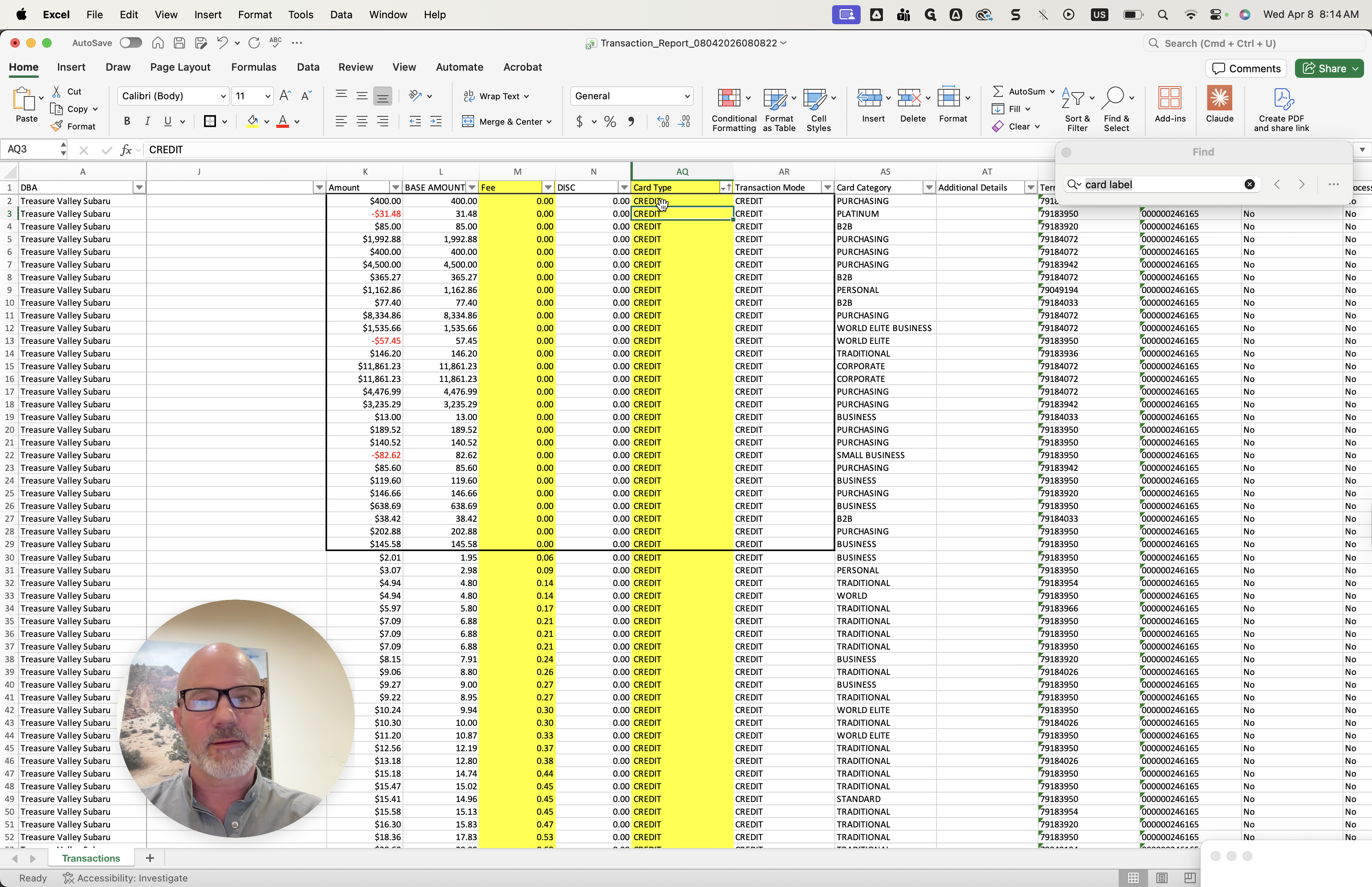1372x887 pixels.
Task: Open the Formulas ribbon tab
Action: [253, 67]
